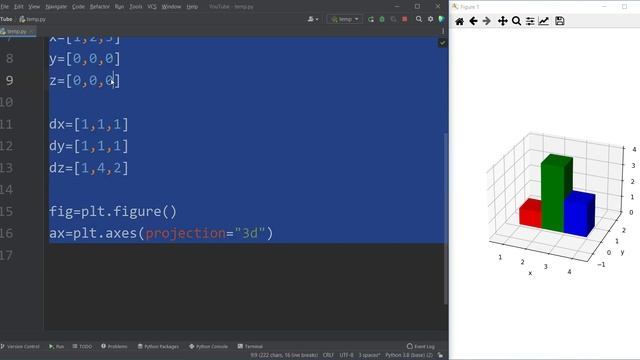Open the Window menu
The image size is (640, 360).
pyautogui.click(x=171, y=7)
